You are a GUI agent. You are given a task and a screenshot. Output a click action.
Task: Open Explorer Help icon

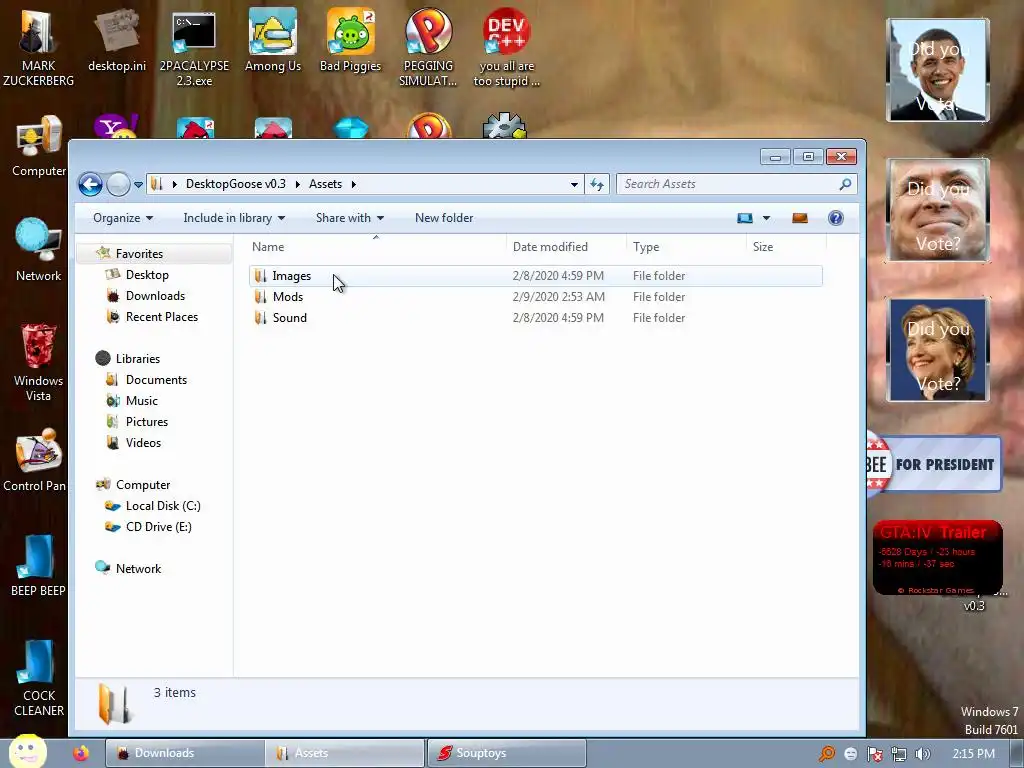[835, 218]
